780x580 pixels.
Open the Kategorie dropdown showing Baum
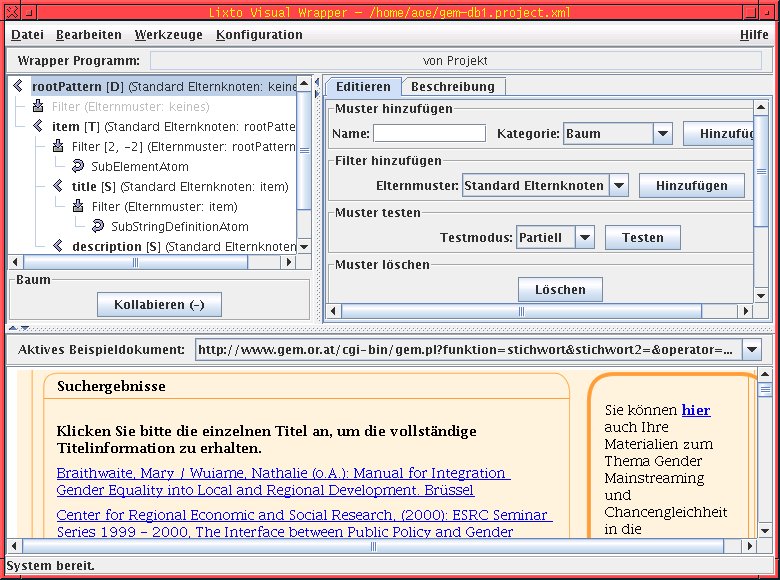click(662, 134)
